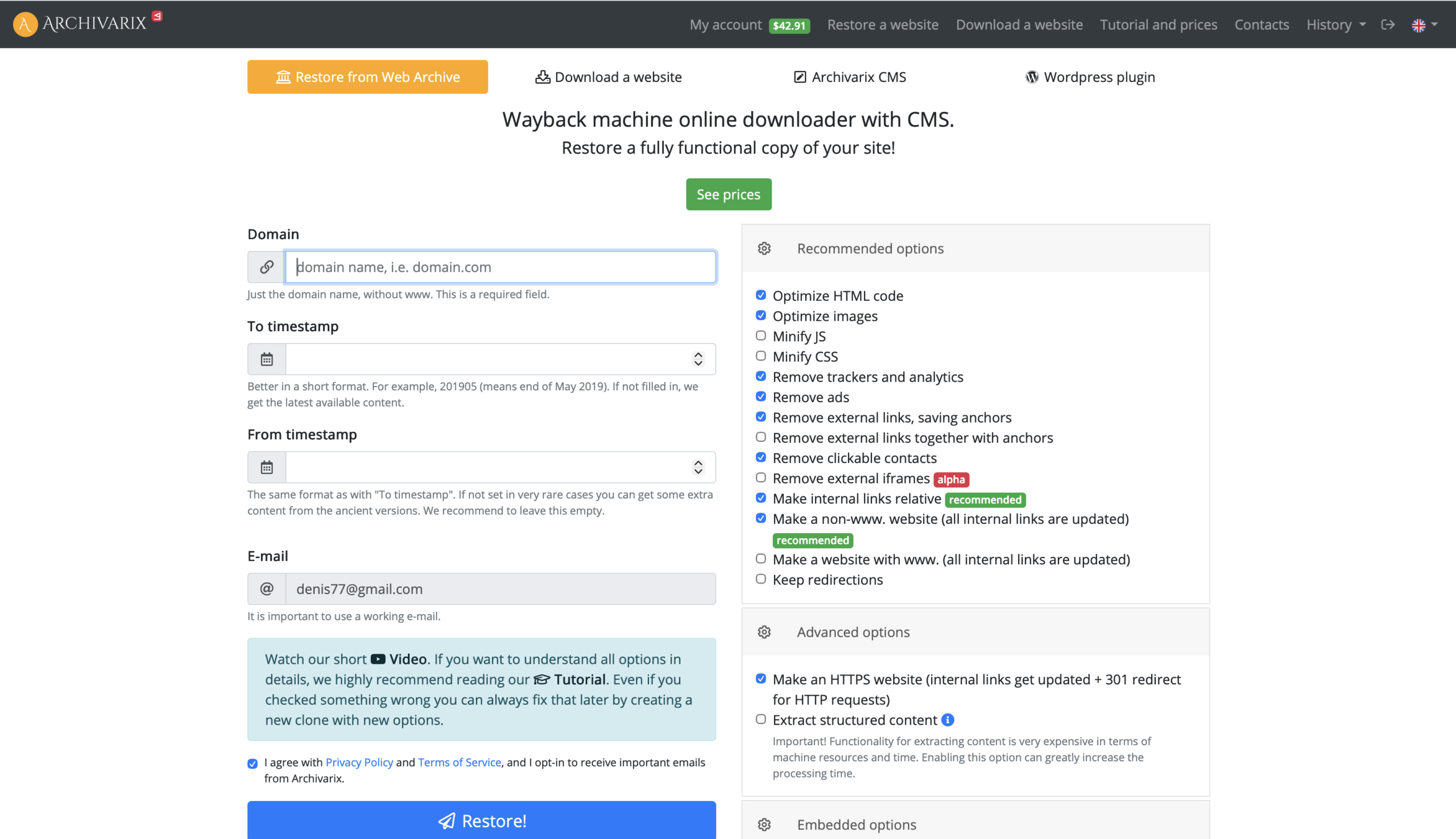Open the Wordpress plugin tab
Screen dimensions: 1456x839
[1090, 77]
